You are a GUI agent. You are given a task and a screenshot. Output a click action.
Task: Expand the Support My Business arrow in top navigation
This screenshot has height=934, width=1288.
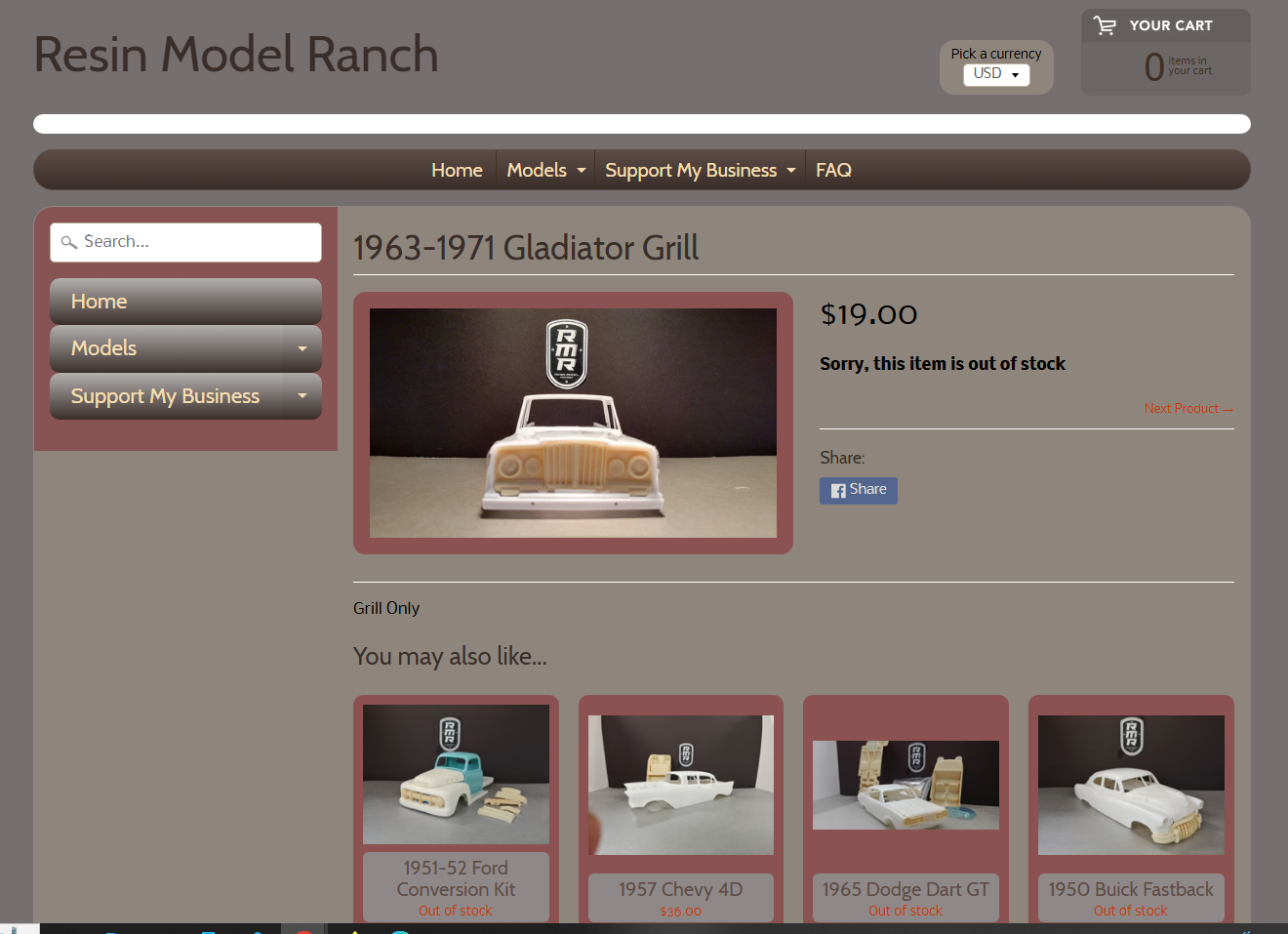pos(791,171)
